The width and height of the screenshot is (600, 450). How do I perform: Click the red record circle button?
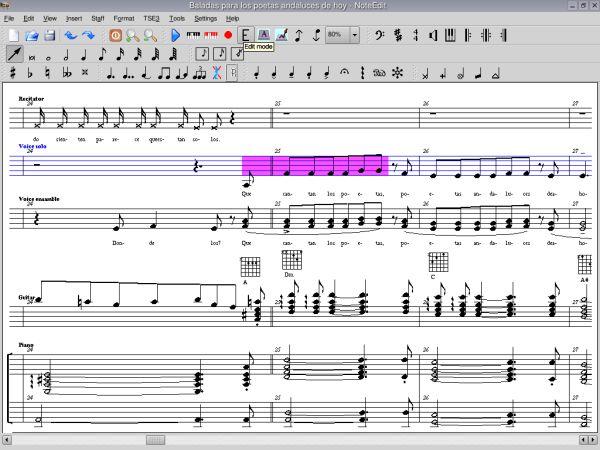tap(228, 36)
